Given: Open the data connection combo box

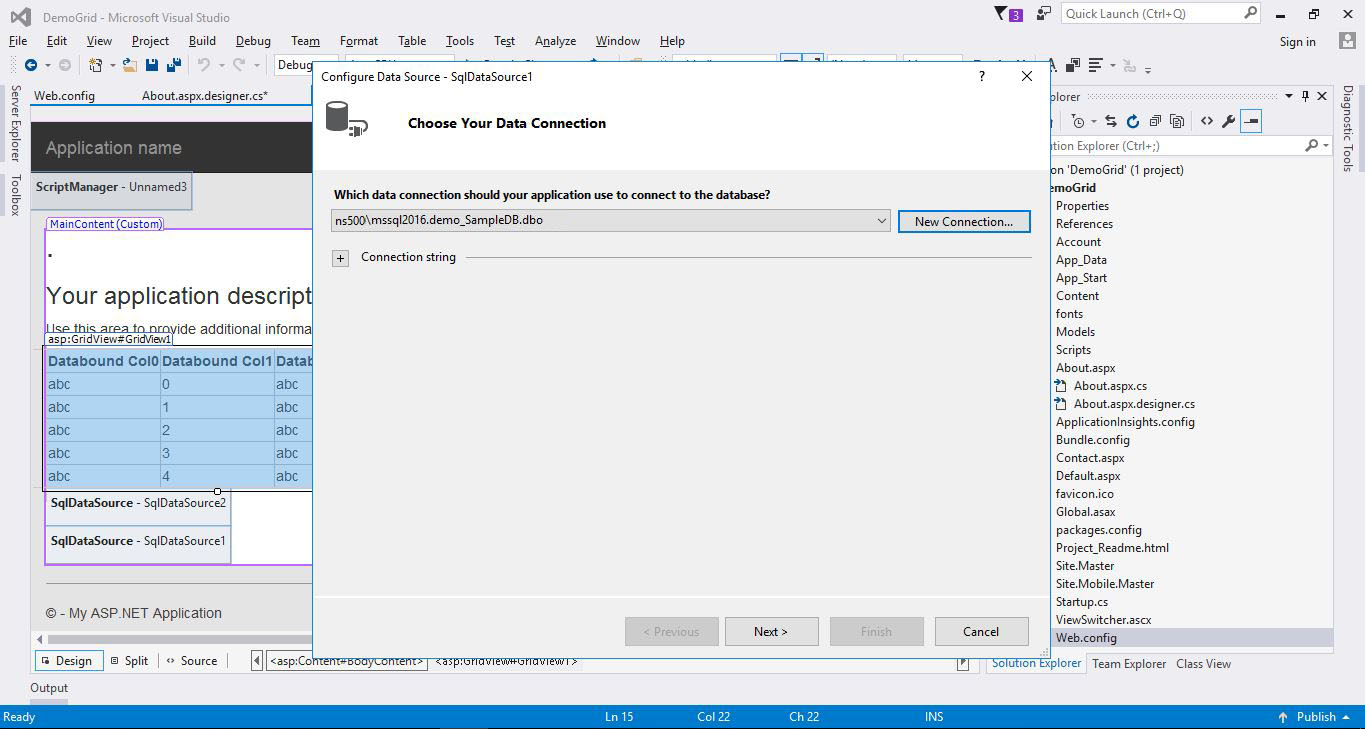Looking at the screenshot, I should pos(610,220).
